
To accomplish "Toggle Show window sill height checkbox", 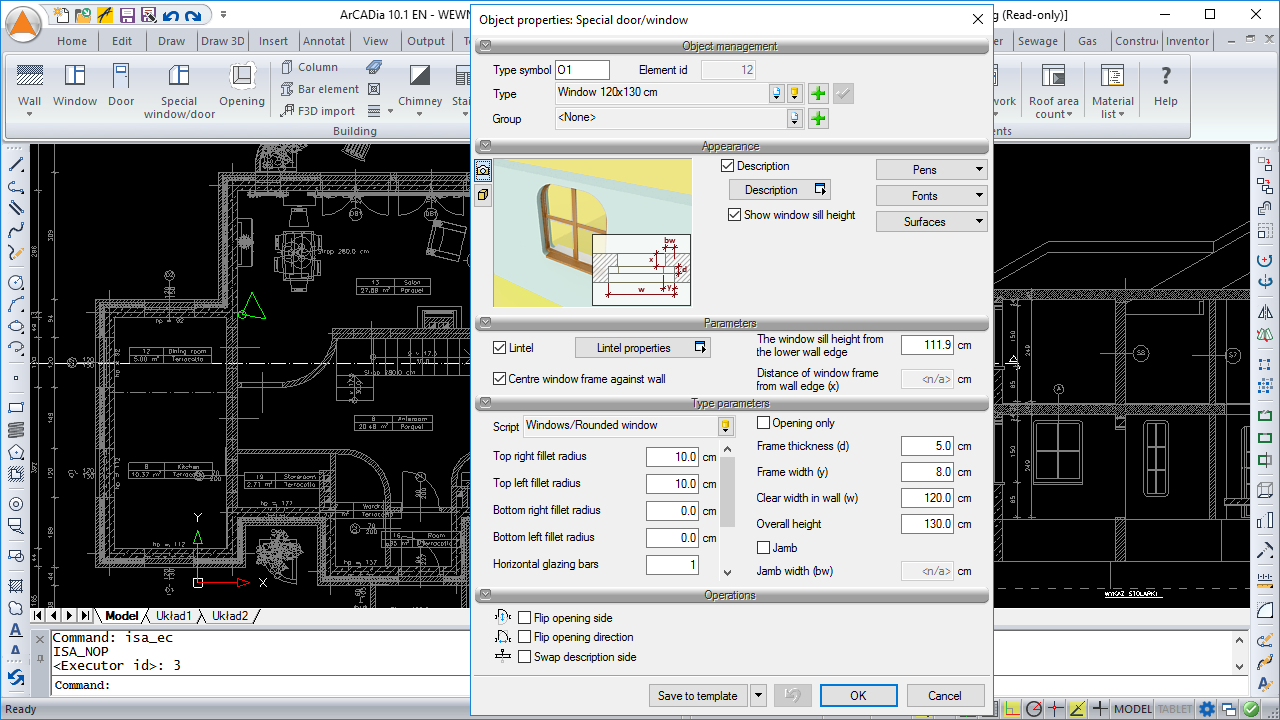I will (735, 215).
